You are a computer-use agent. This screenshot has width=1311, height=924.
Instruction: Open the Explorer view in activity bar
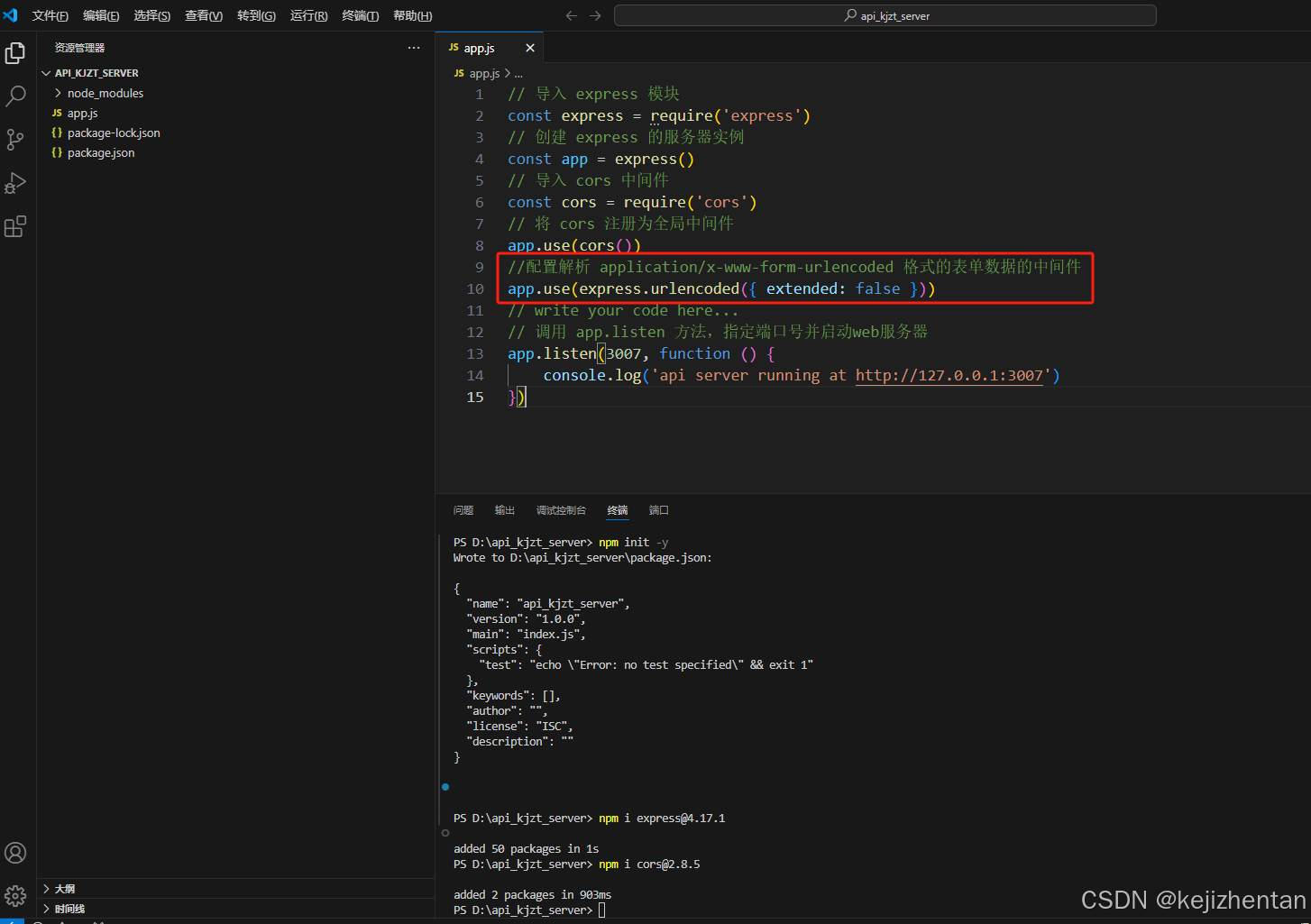pyautogui.click(x=15, y=54)
